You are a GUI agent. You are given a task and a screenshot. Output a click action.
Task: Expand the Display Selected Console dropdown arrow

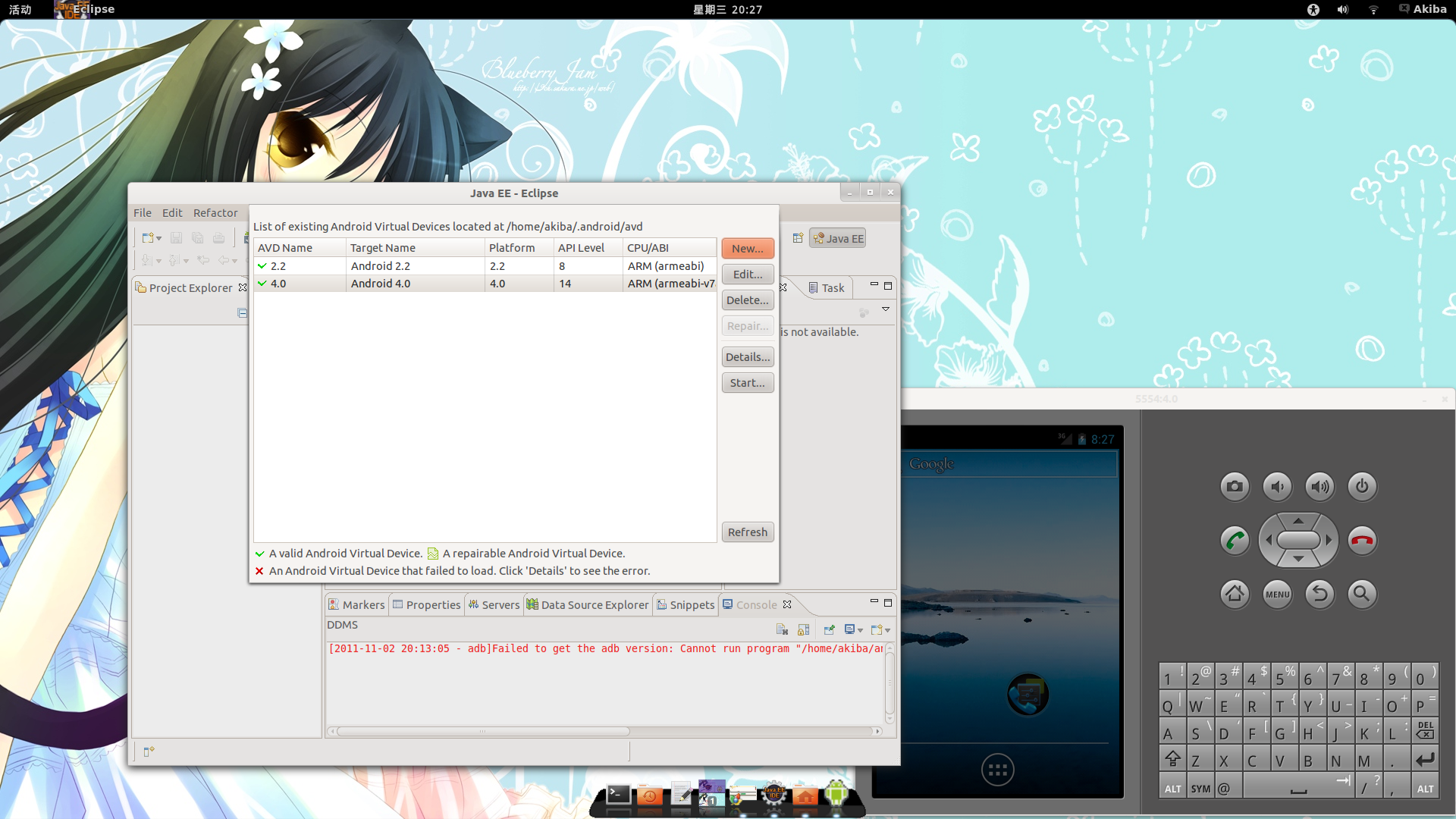tap(860, 630)
